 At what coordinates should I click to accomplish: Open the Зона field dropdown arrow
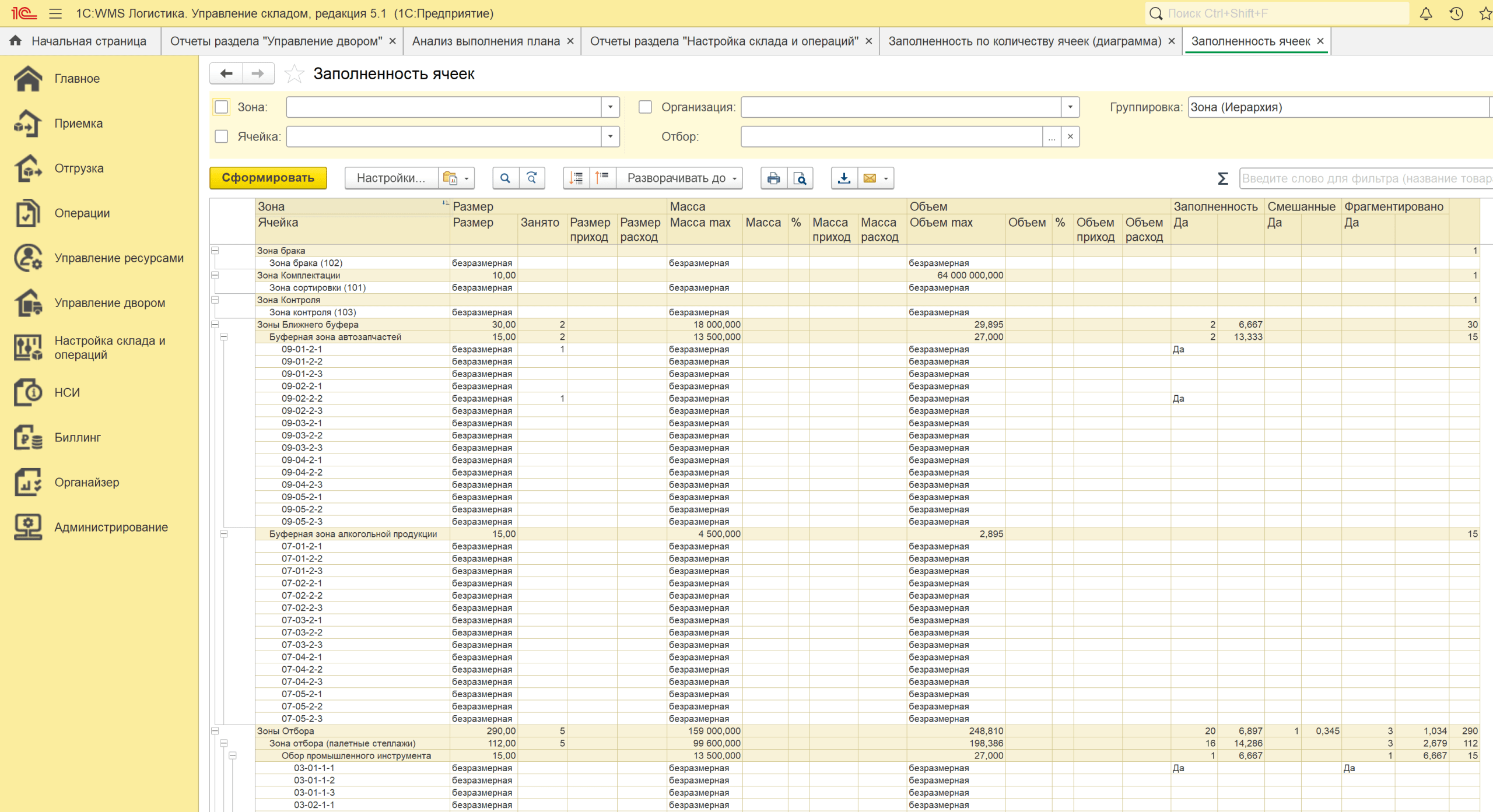[610, 107]
